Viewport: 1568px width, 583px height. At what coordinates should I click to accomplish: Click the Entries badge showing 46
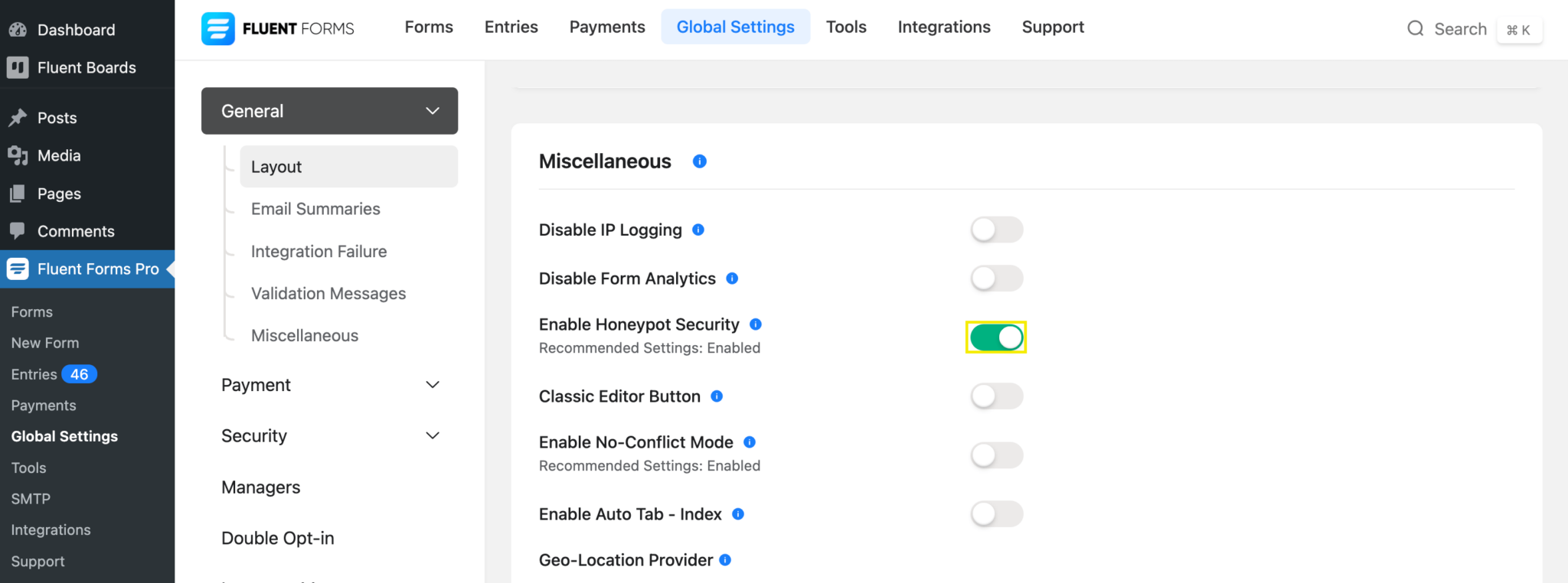(79, 374)
